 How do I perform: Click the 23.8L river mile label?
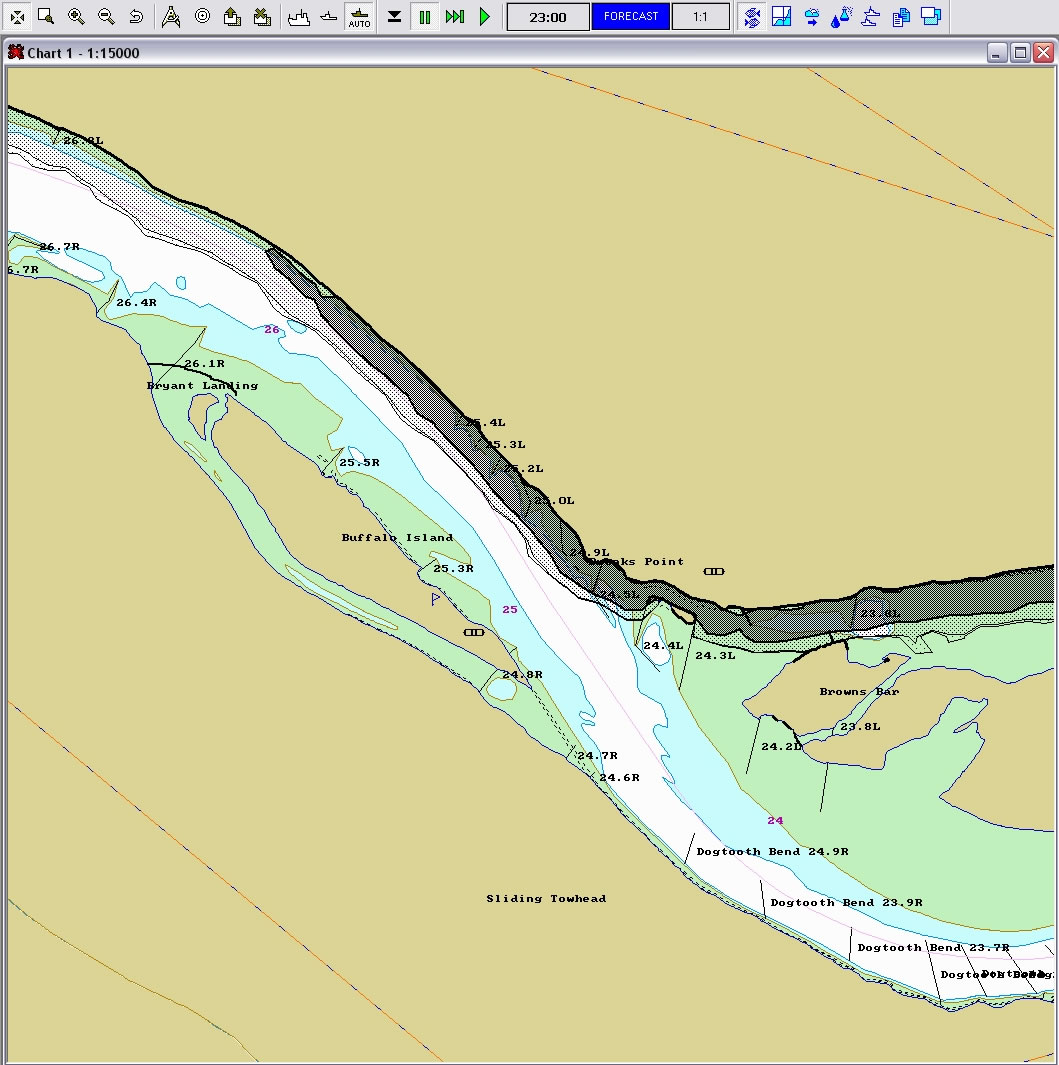click(x=861, y=726)
